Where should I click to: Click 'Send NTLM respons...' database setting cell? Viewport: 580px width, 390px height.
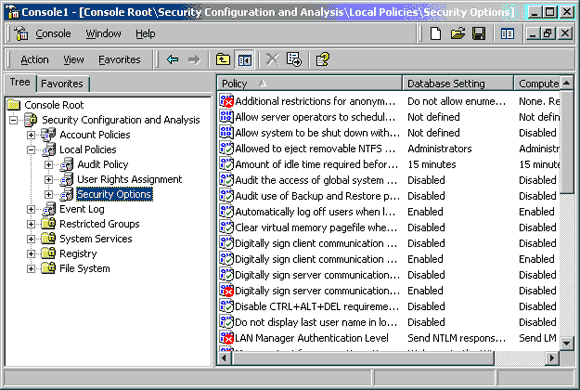[x=456, y=338]
